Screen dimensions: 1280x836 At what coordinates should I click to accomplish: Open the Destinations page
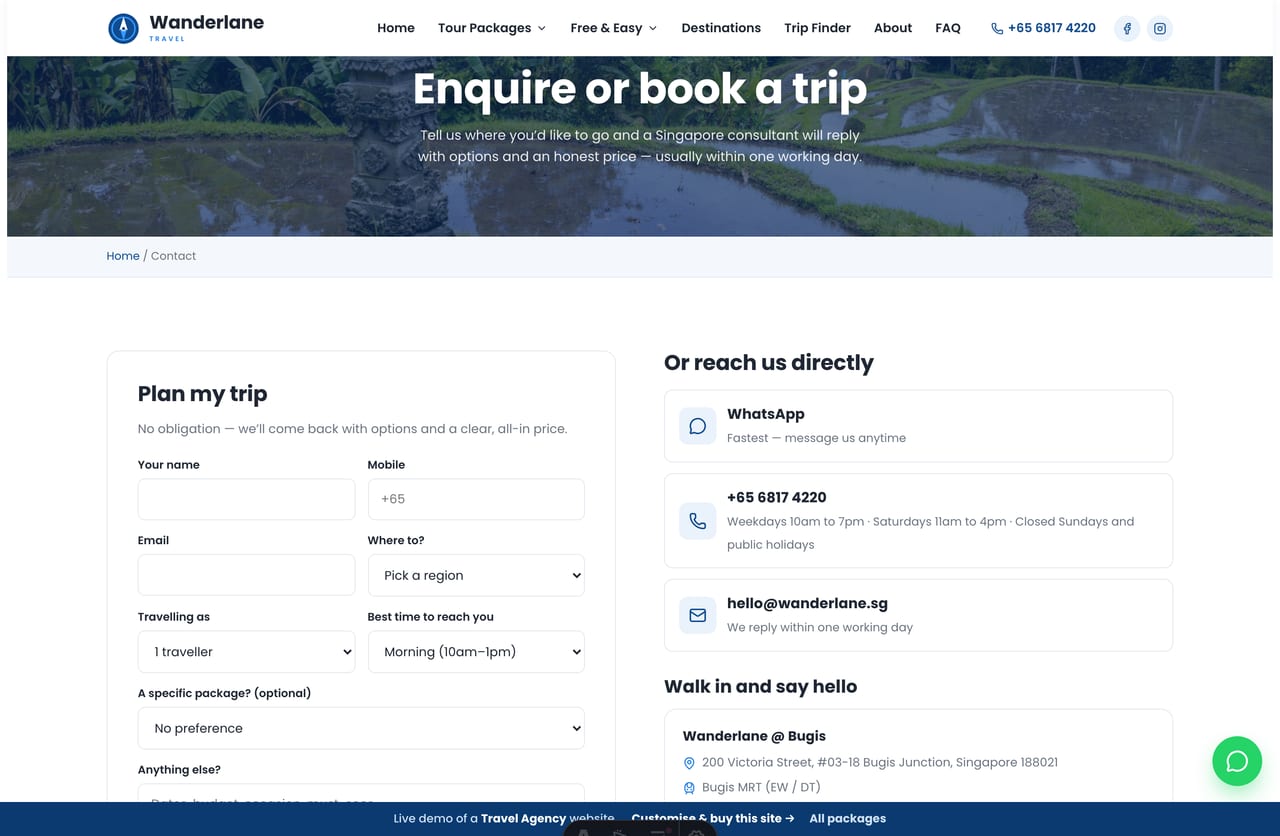point(721,28)
